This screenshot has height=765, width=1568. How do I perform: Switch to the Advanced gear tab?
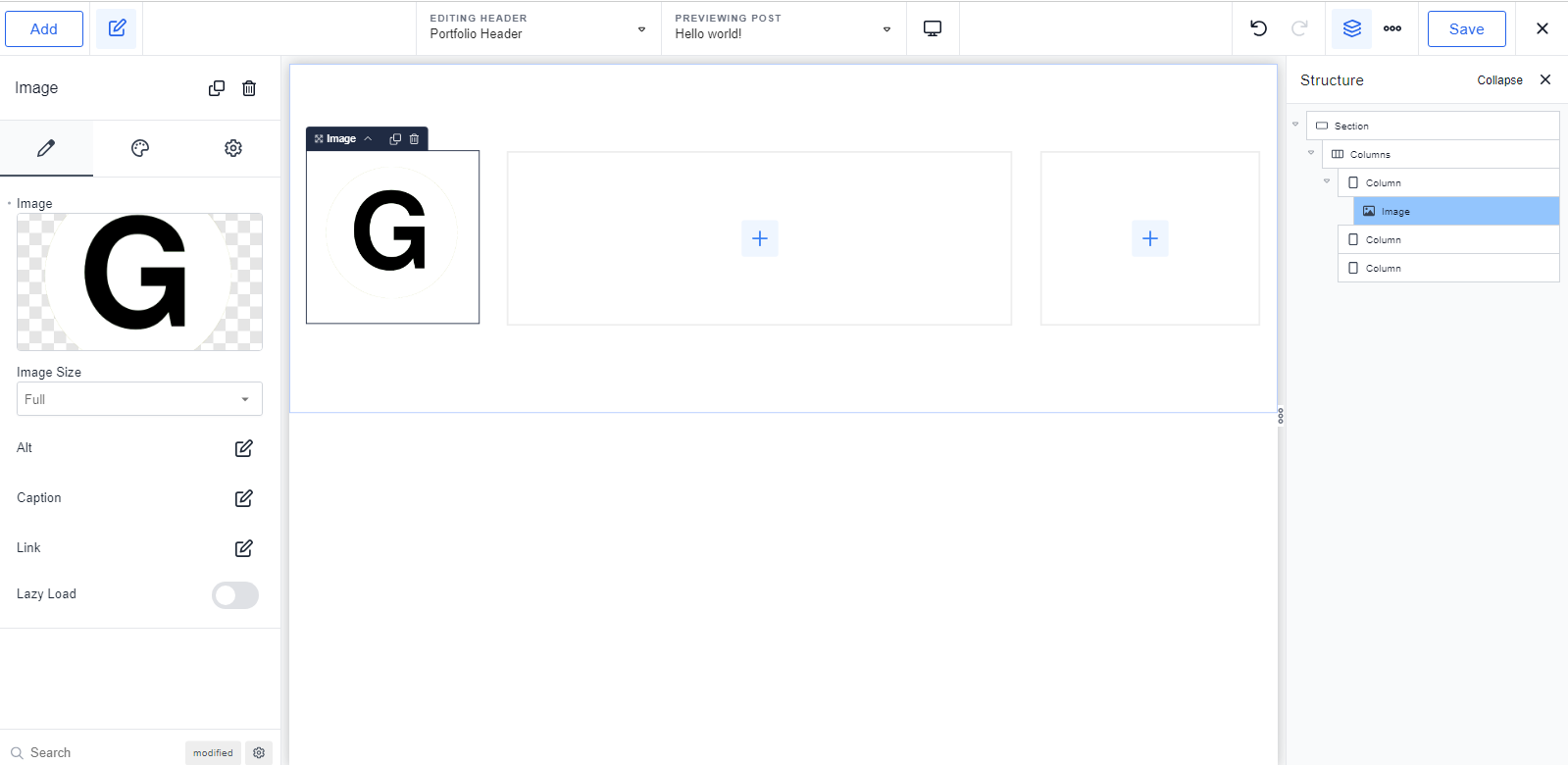click(x=233, y=148)
